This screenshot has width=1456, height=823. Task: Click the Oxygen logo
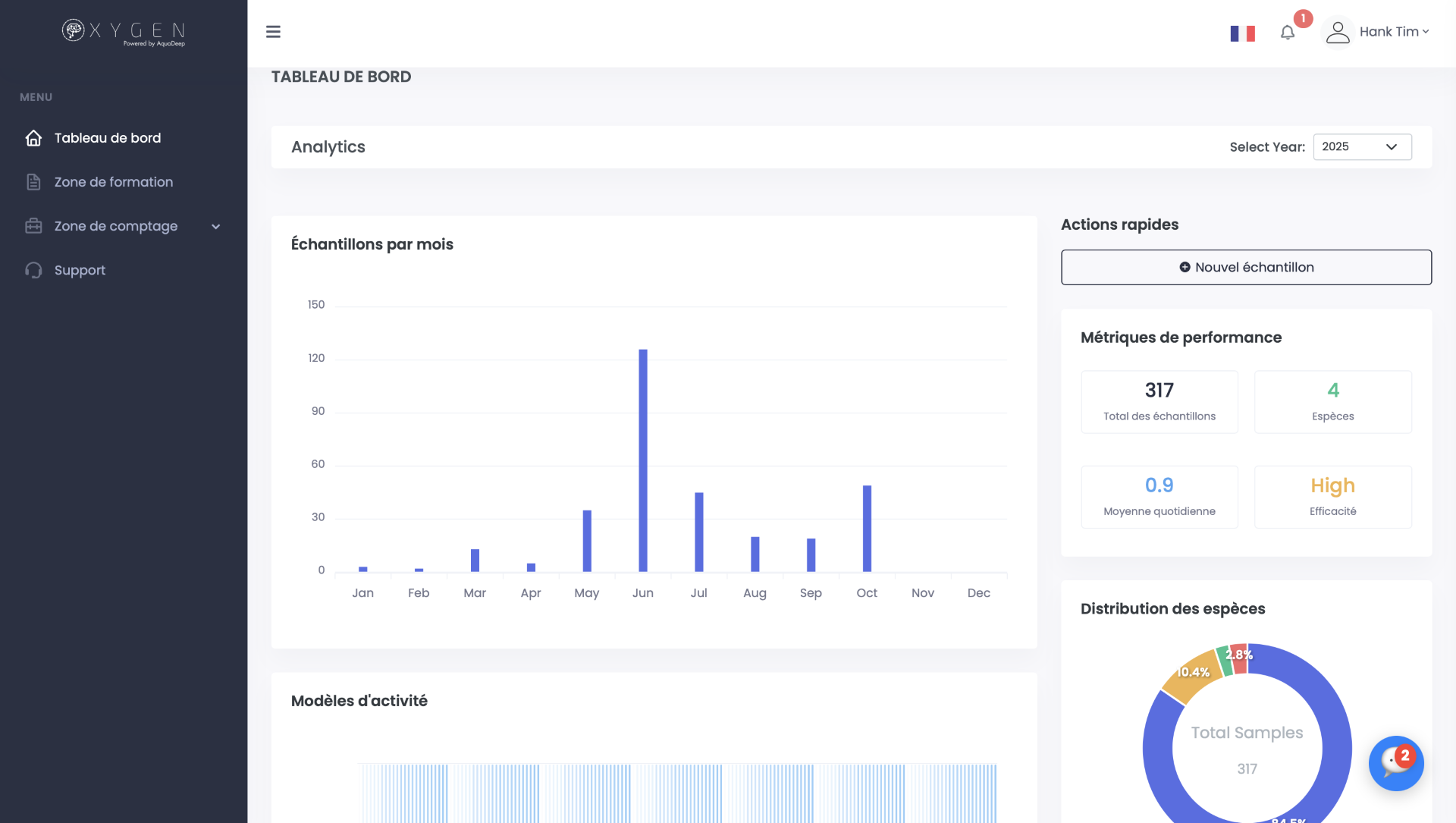pyautogui.click(x=124, y=32)
